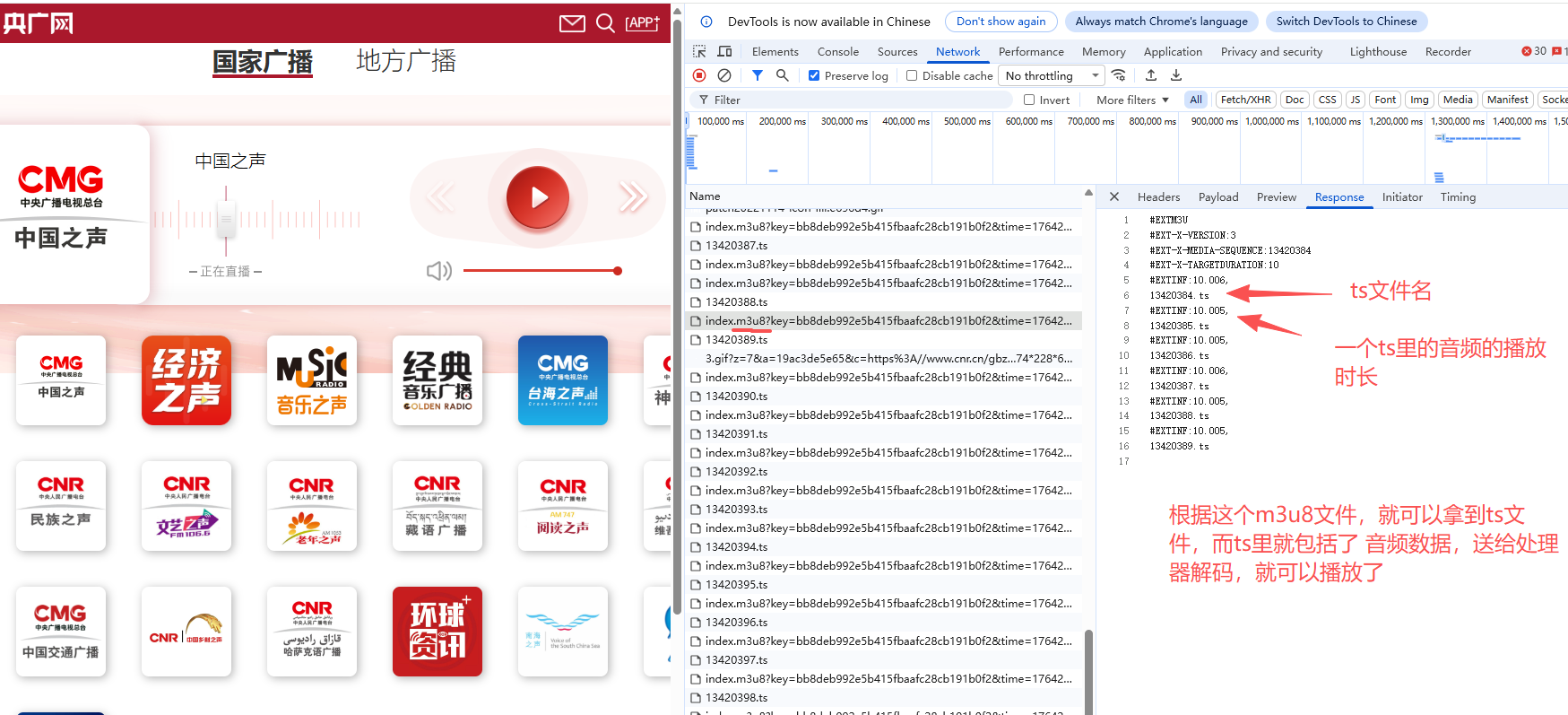
Task: Open the Headers tab of the request
Action: (1158, 197)
